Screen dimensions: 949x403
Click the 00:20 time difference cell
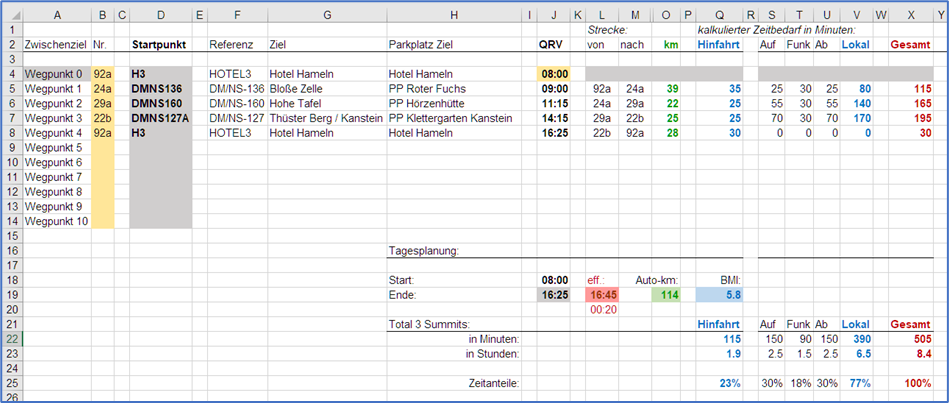coord(603,310)
